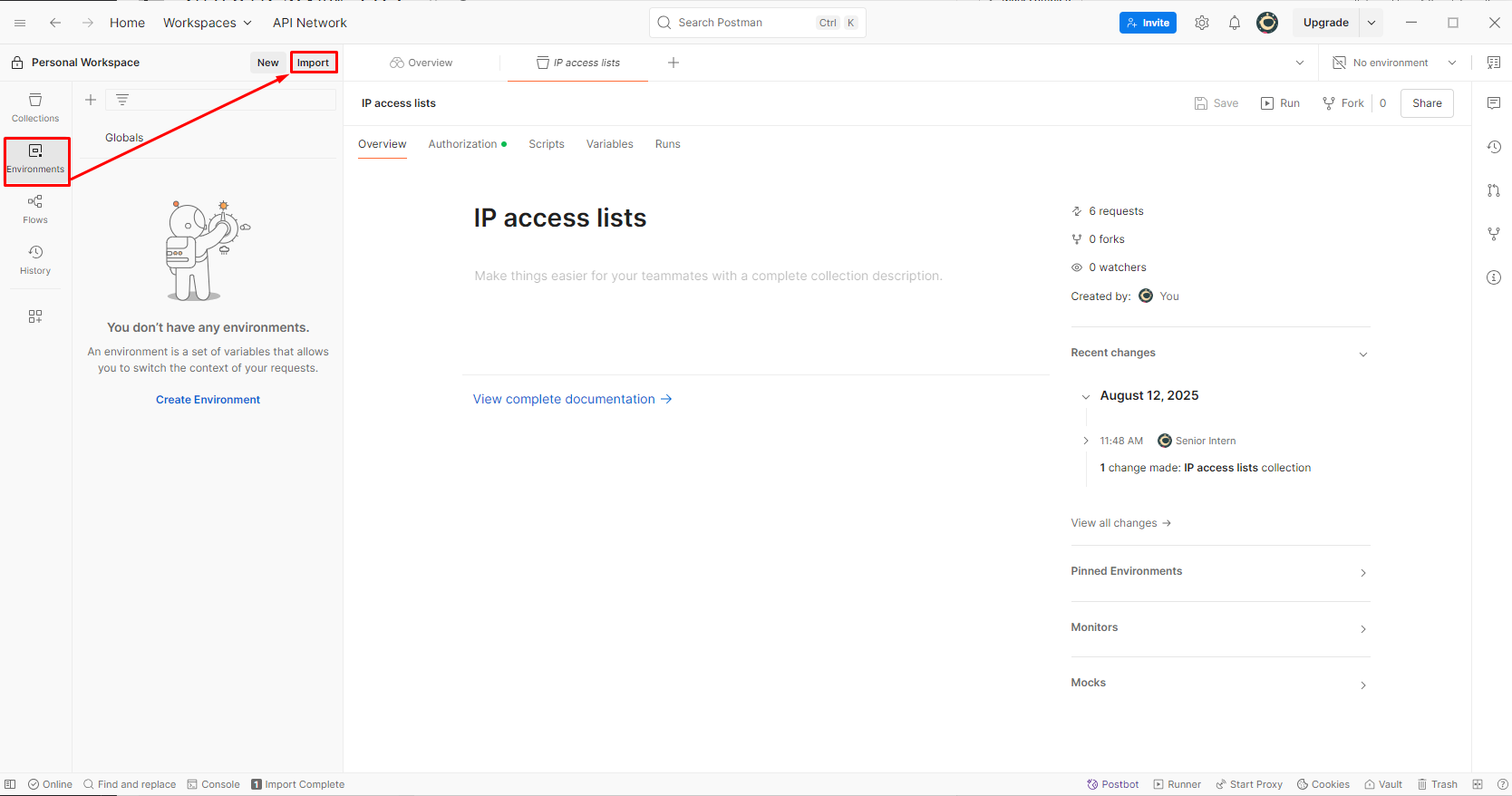Open the Trash from status bar

1437,784
